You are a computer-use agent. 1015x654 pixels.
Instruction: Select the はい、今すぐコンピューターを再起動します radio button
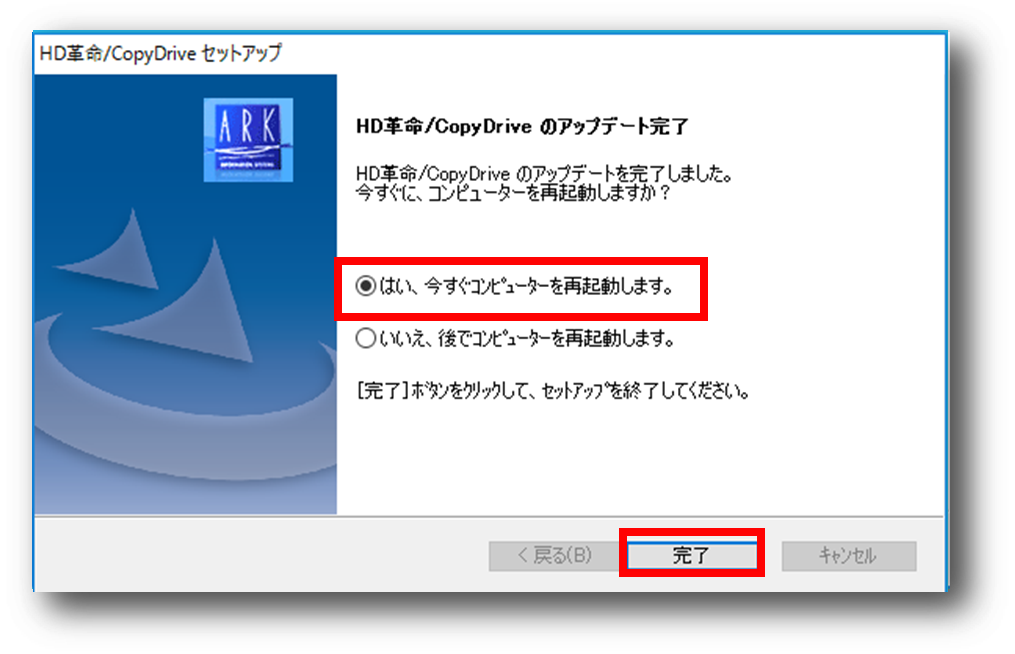pos(366,286)
